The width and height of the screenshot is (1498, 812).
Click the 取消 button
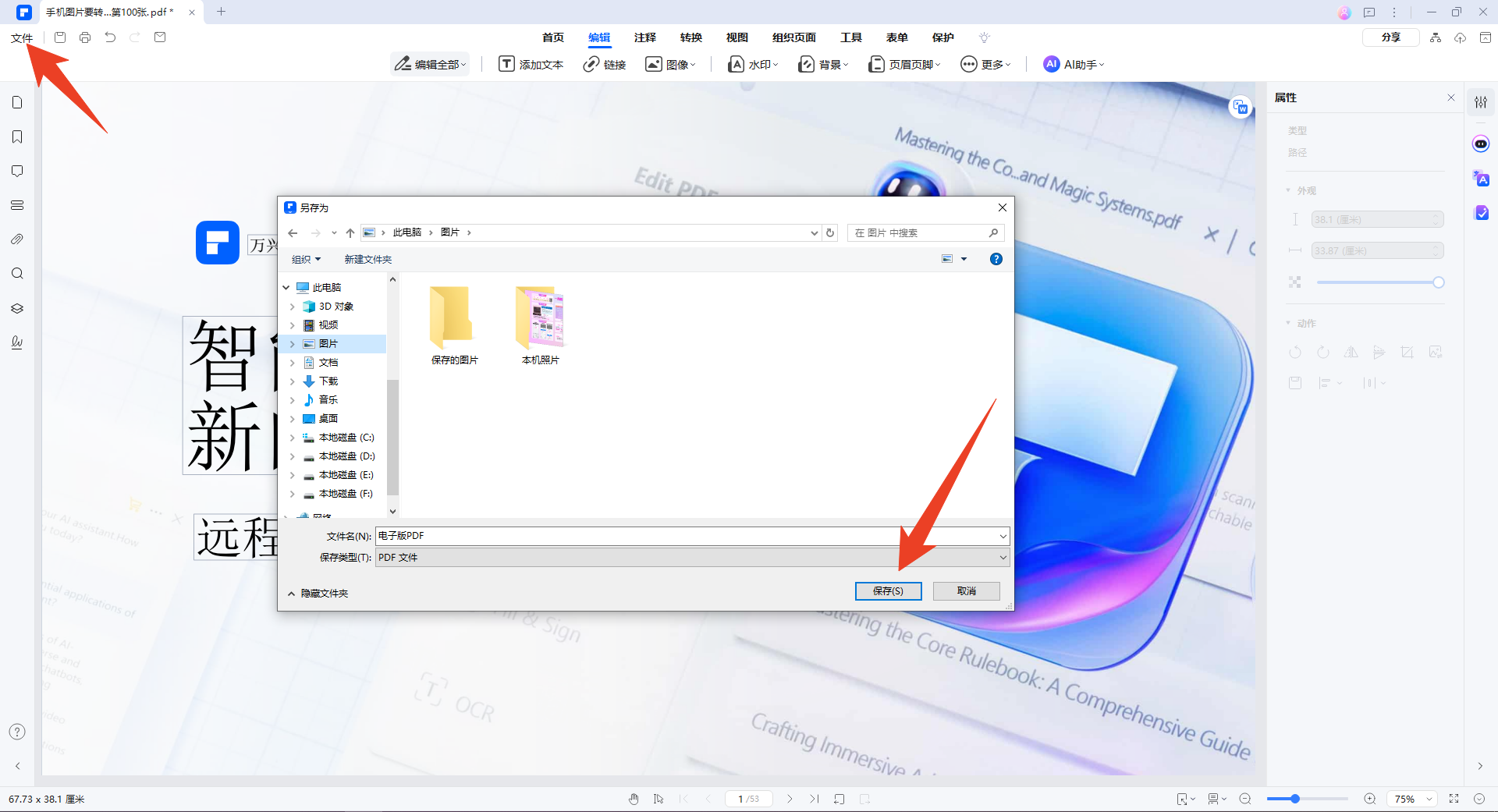tap(966, 591)
